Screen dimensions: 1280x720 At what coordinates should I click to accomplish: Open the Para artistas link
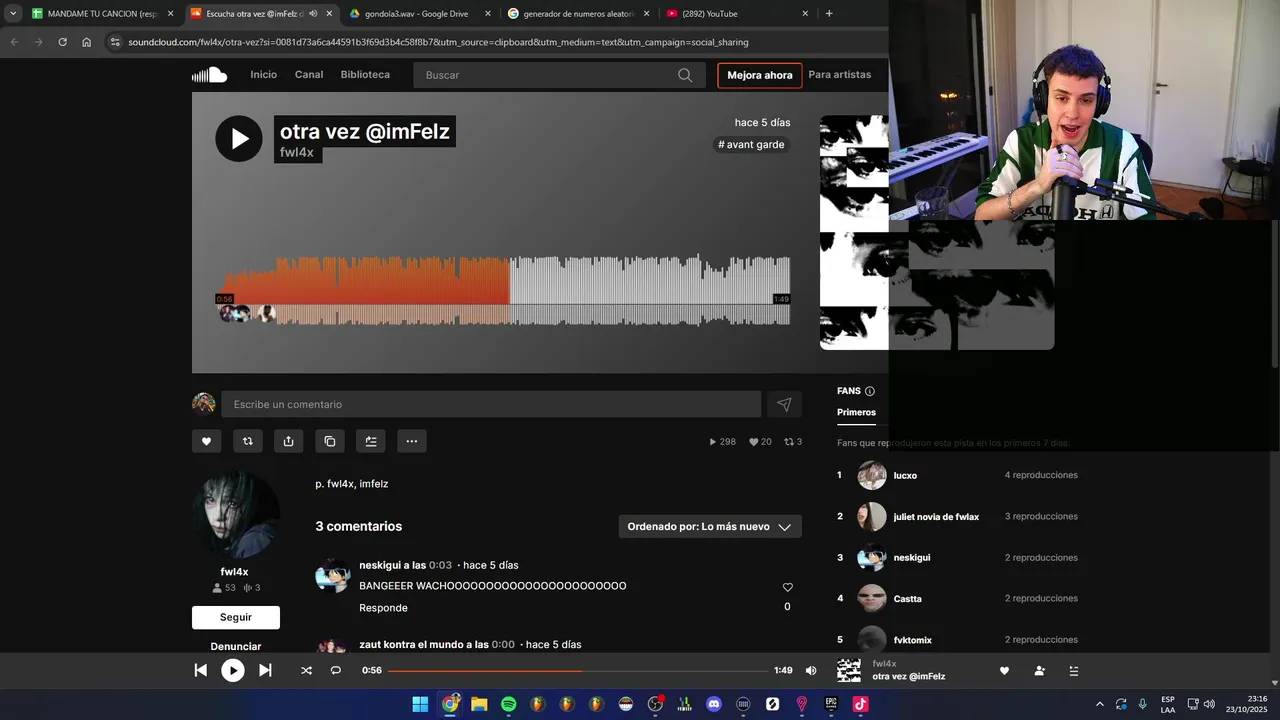840,75
